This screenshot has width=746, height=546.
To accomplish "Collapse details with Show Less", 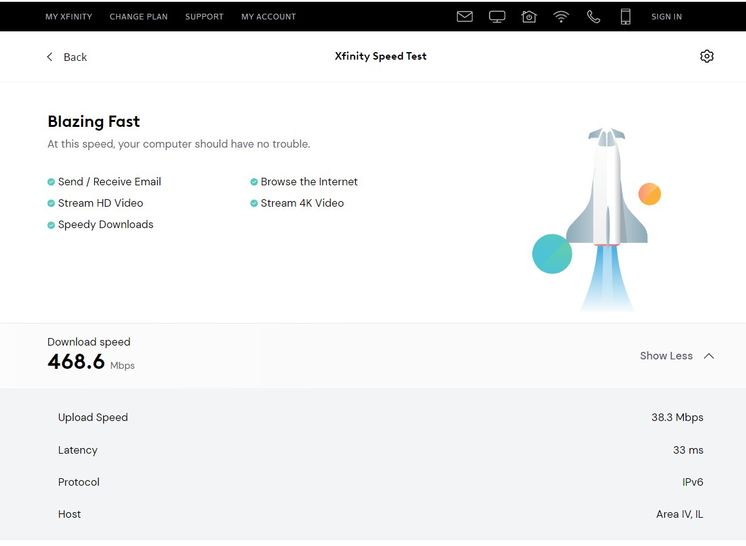I will [x=666, y=356].
